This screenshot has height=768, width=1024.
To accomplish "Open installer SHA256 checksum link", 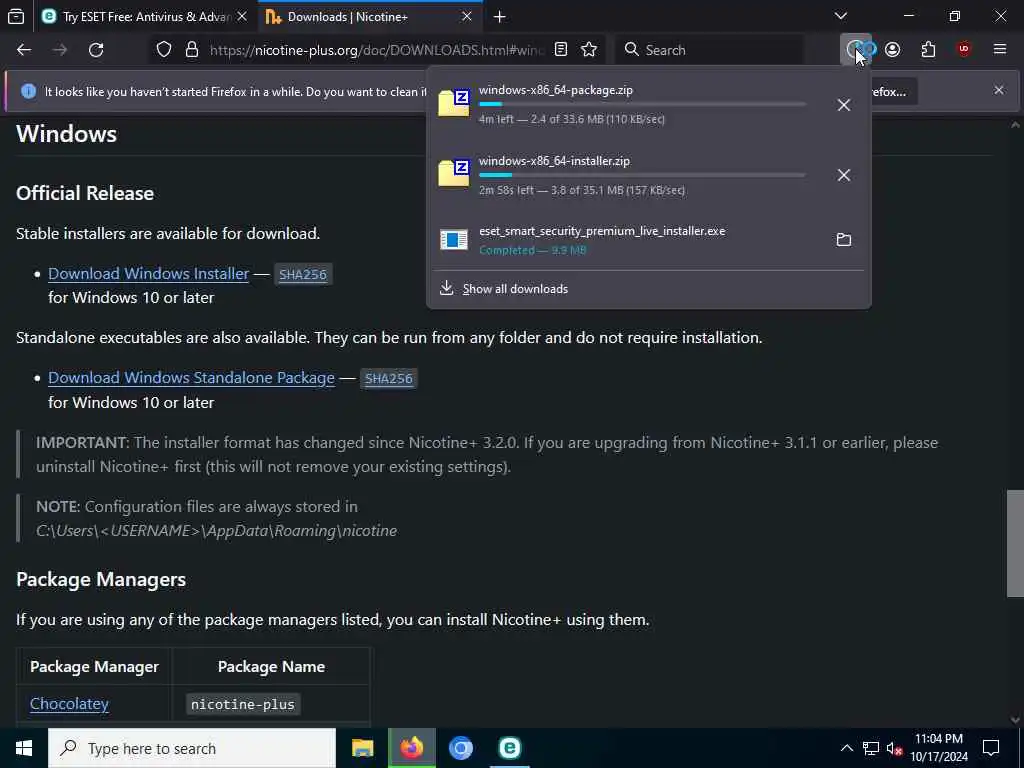I will (x=303, y=274).
